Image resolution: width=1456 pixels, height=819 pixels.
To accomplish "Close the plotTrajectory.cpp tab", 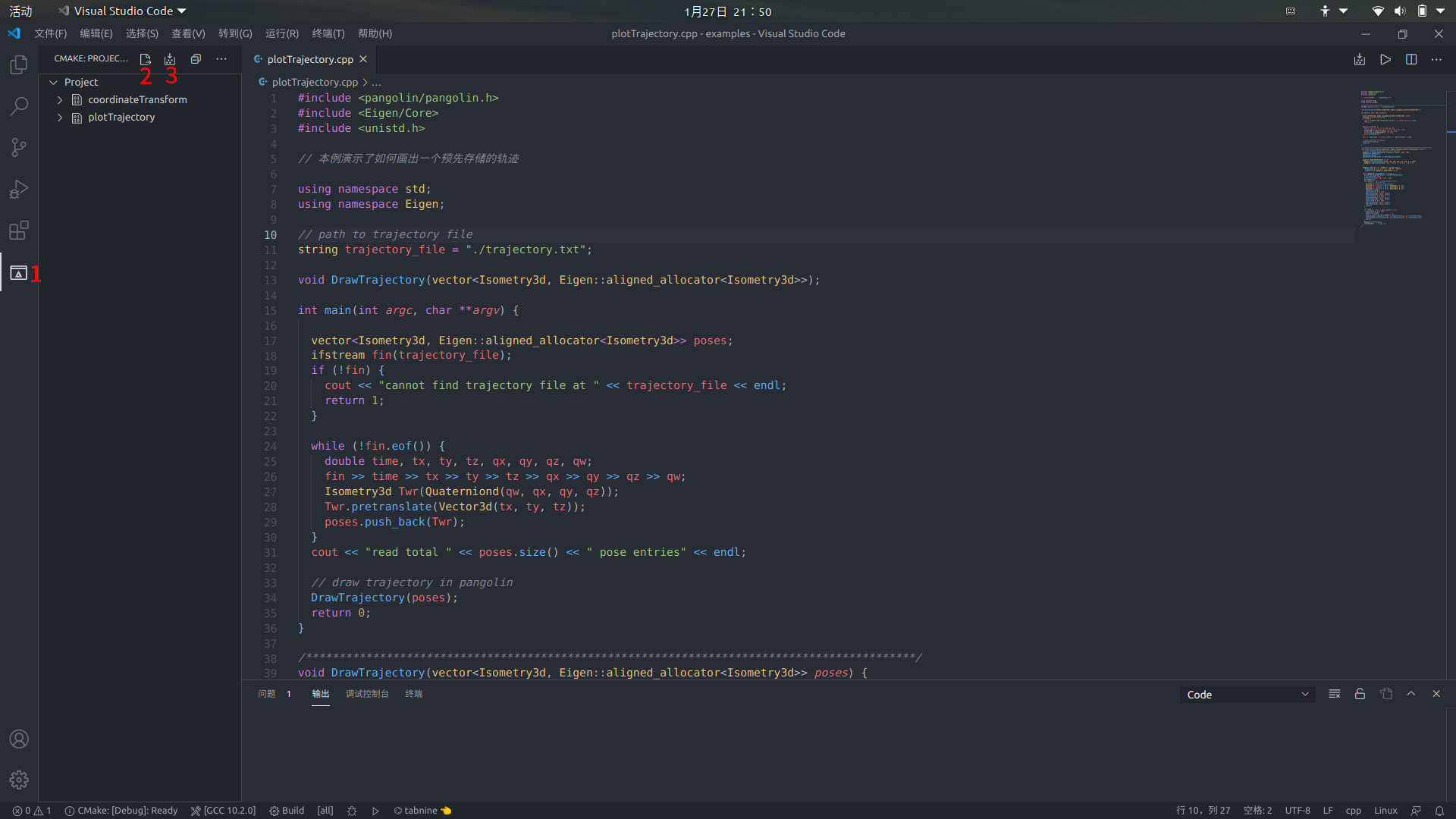I will click(363, 59).
